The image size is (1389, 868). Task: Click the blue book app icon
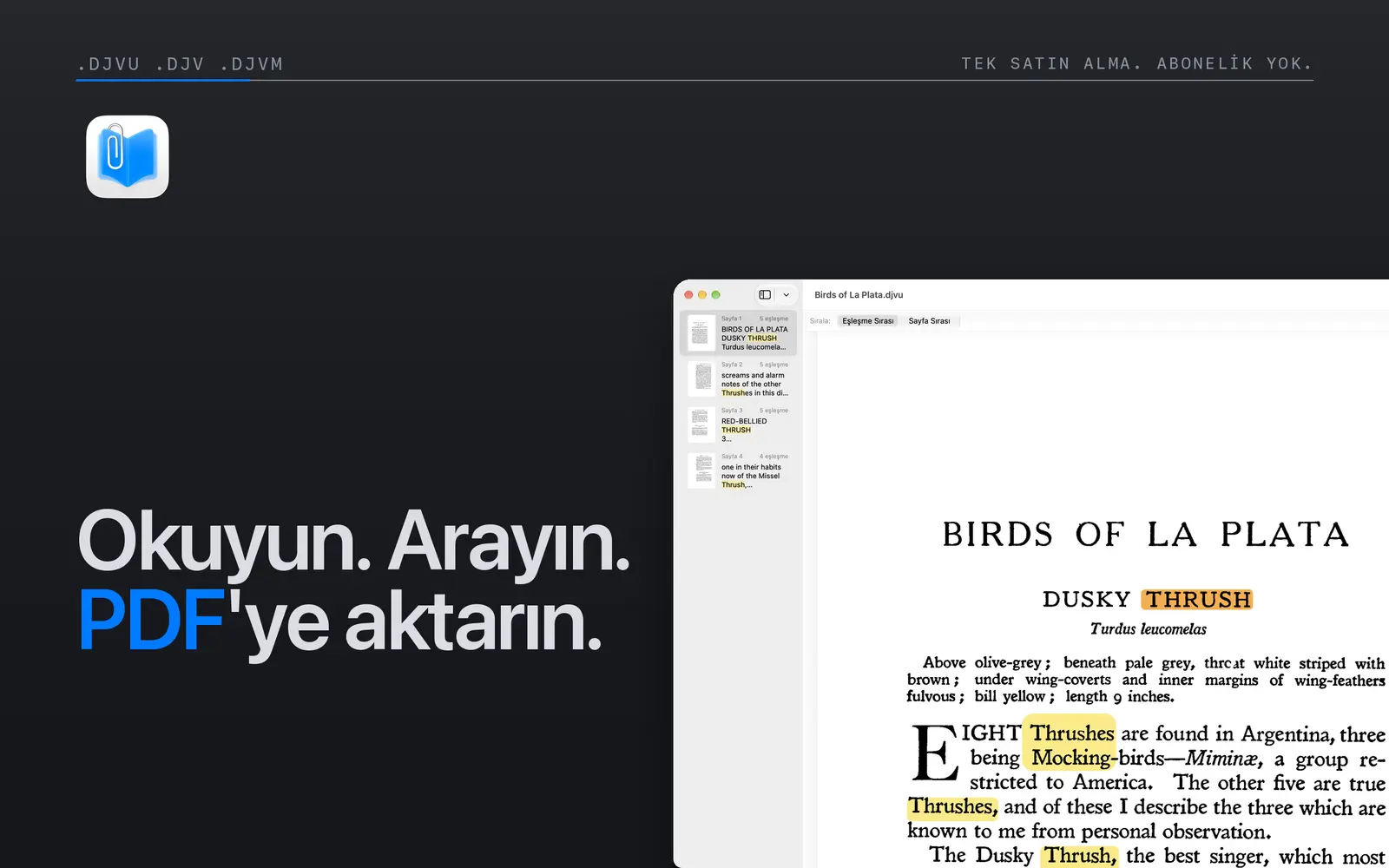click(128, 157)
